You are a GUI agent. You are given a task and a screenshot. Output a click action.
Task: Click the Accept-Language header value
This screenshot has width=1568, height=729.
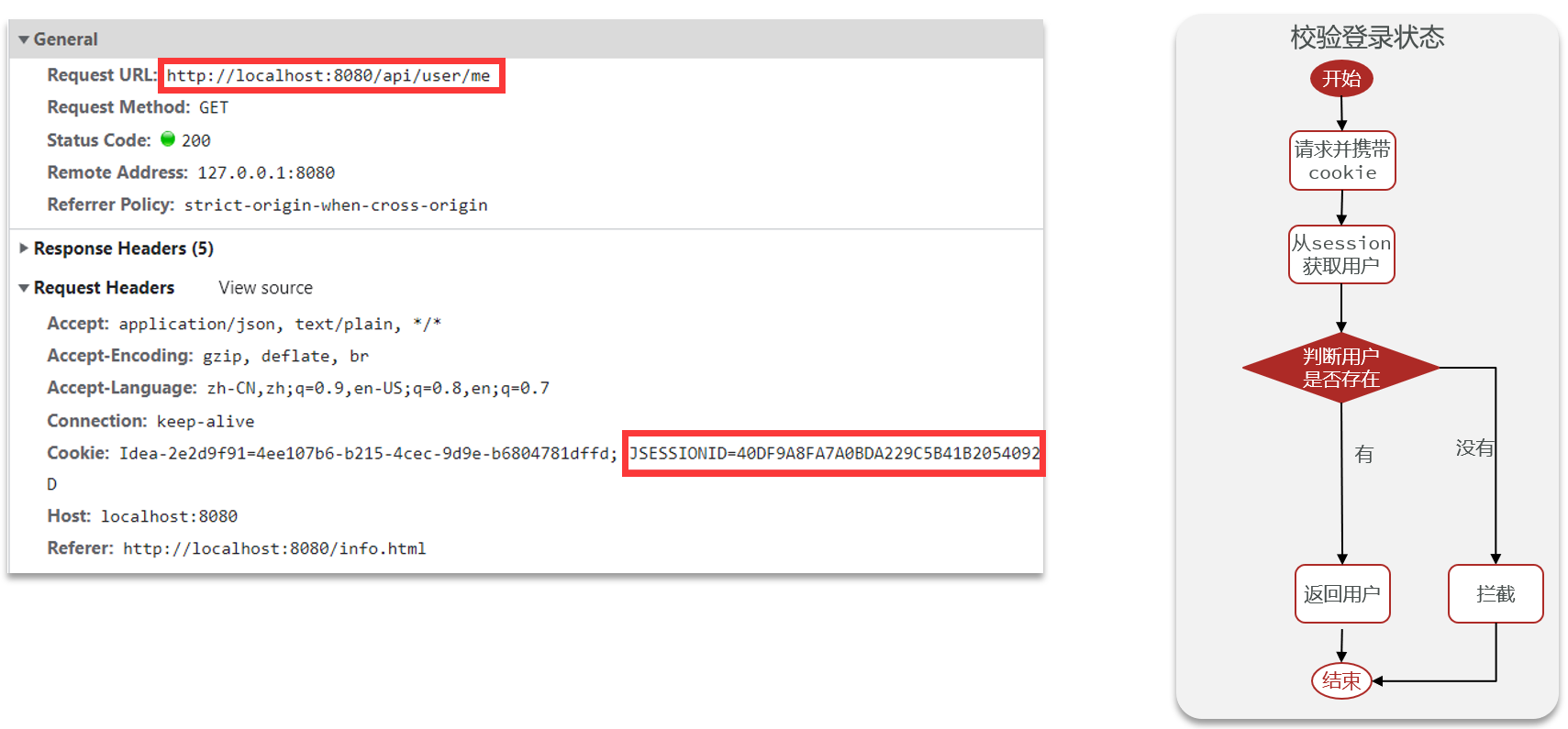pyautogui.click(x=378, y=388)
